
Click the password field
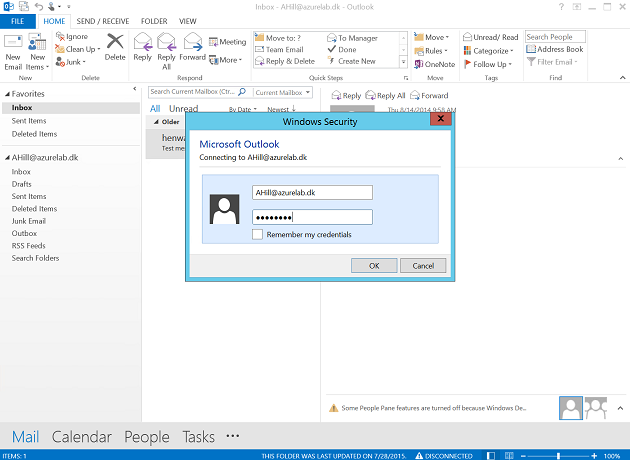(x=312, y=217)
